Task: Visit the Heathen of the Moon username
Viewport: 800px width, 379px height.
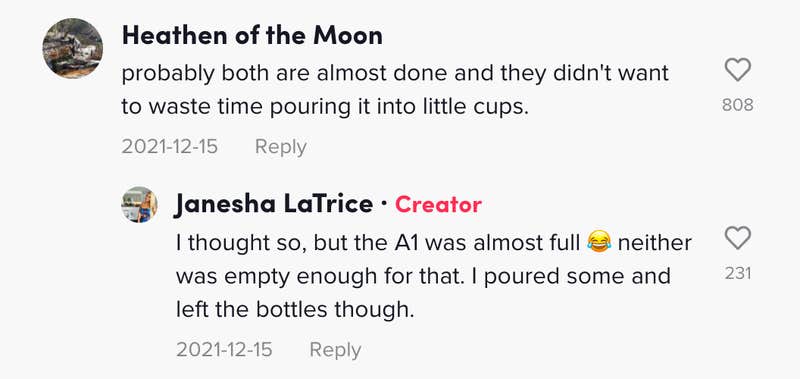Action: 253,35
